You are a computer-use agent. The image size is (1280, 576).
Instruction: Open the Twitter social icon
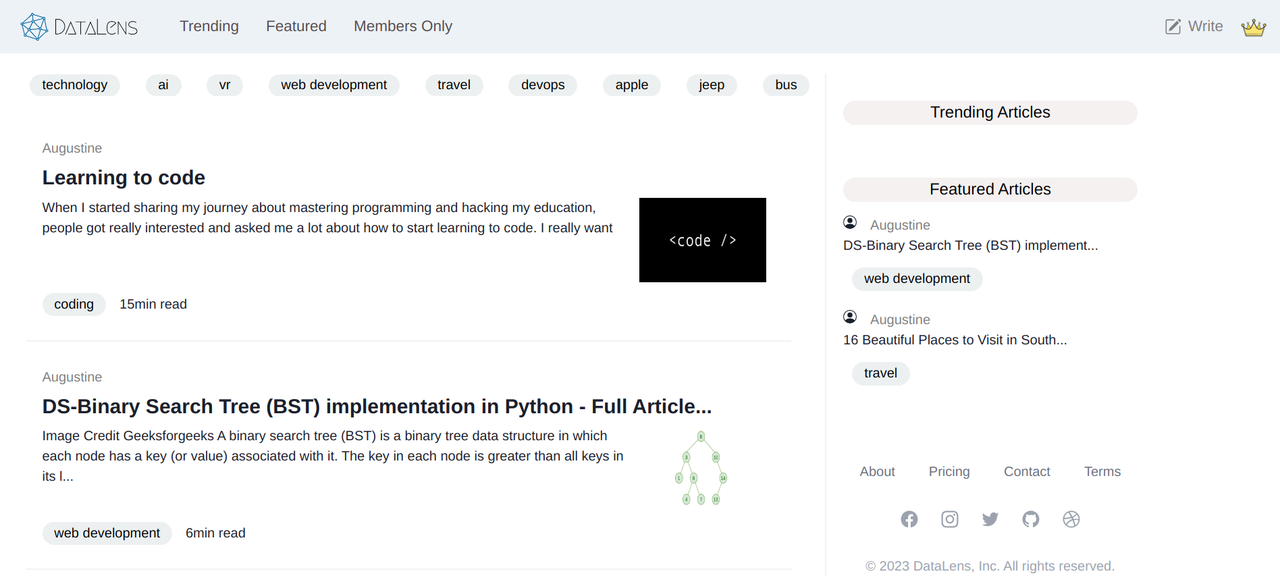tap(990, 519)
